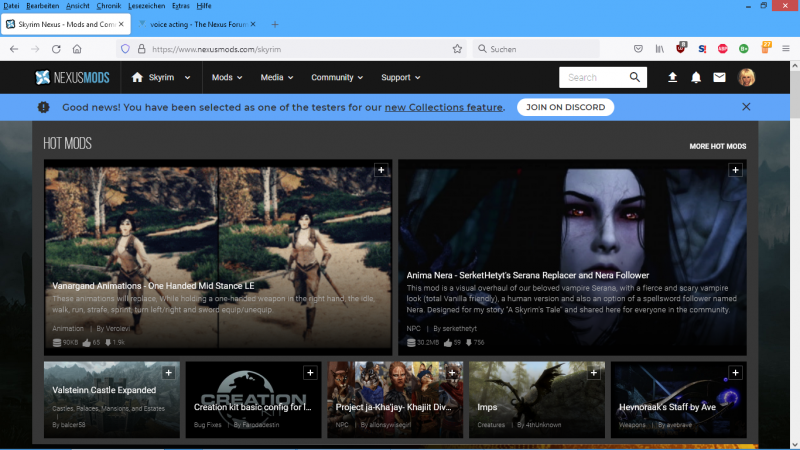Open Hevnoraak's Staff by Ave thumbnail
Image resolution: width=800 pixels, height=450 pixels.
click(679, 399)
